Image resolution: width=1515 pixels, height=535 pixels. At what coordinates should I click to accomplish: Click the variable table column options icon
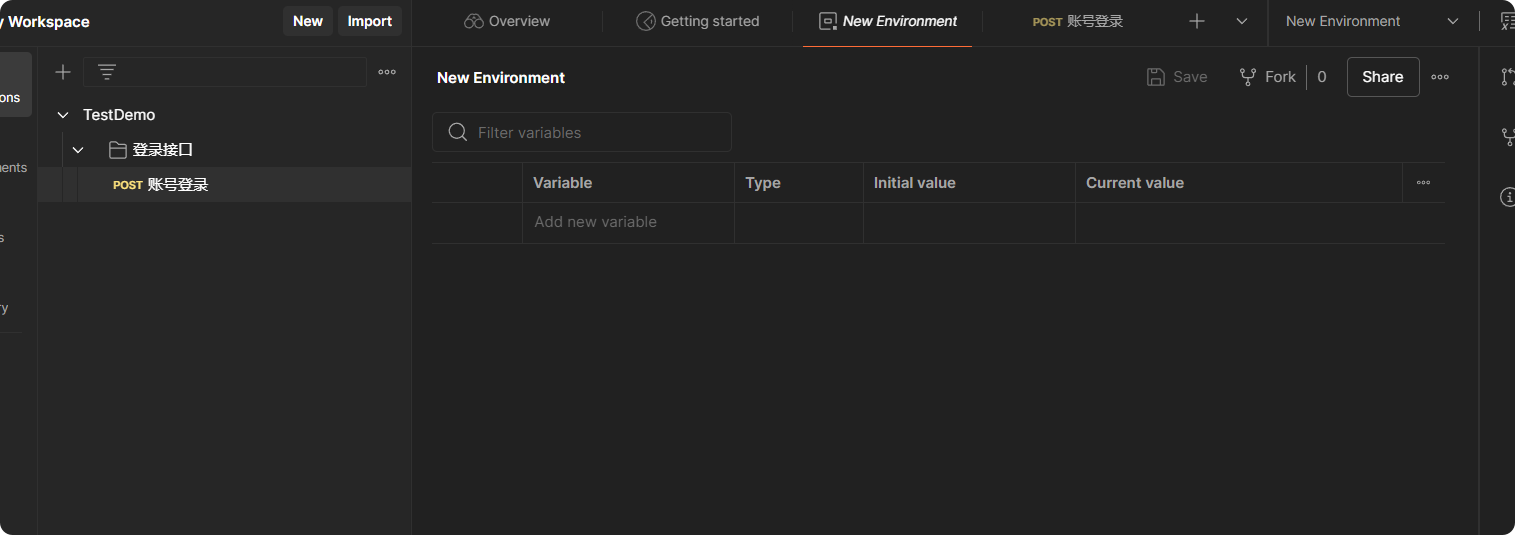pos(1423,183)
